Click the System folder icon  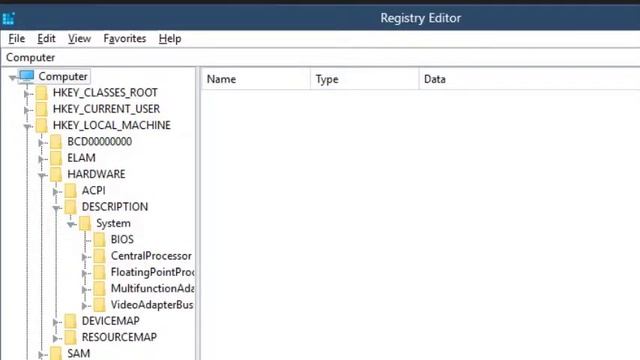pos(85,224)
